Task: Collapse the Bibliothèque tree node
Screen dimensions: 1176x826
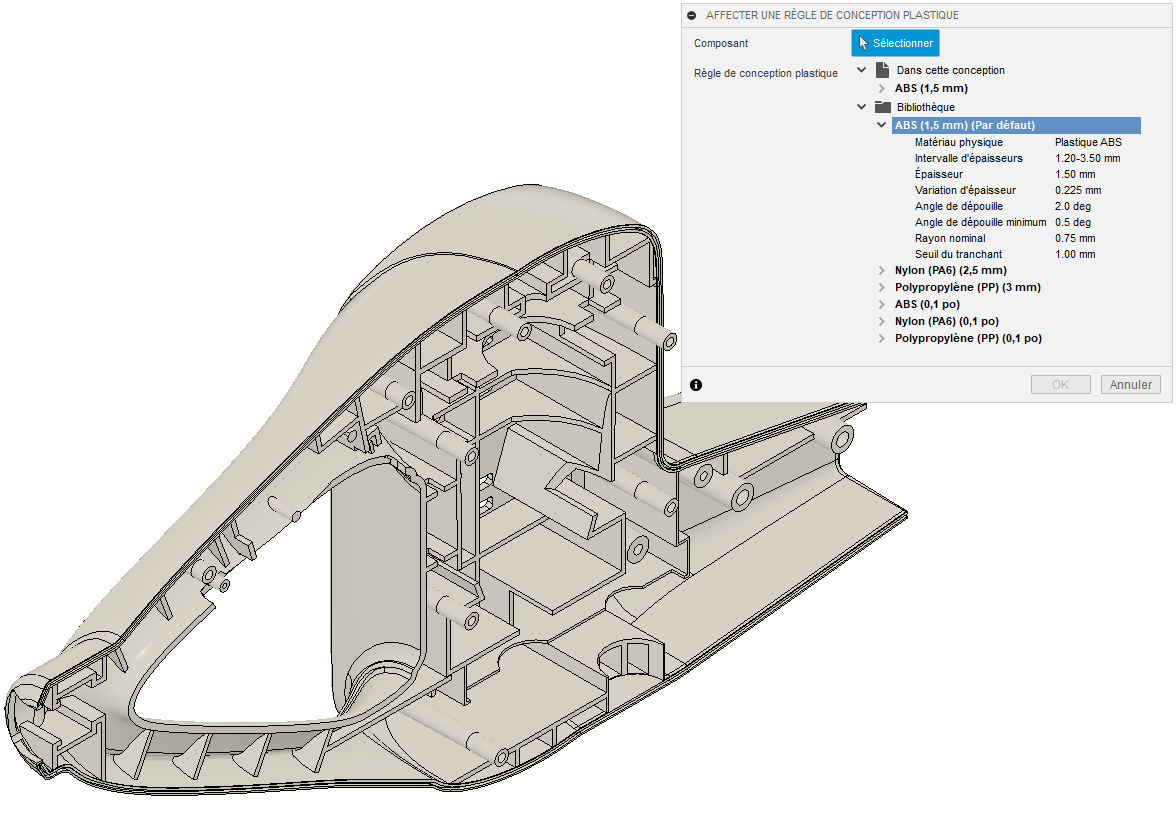Action: coord(861,107)
